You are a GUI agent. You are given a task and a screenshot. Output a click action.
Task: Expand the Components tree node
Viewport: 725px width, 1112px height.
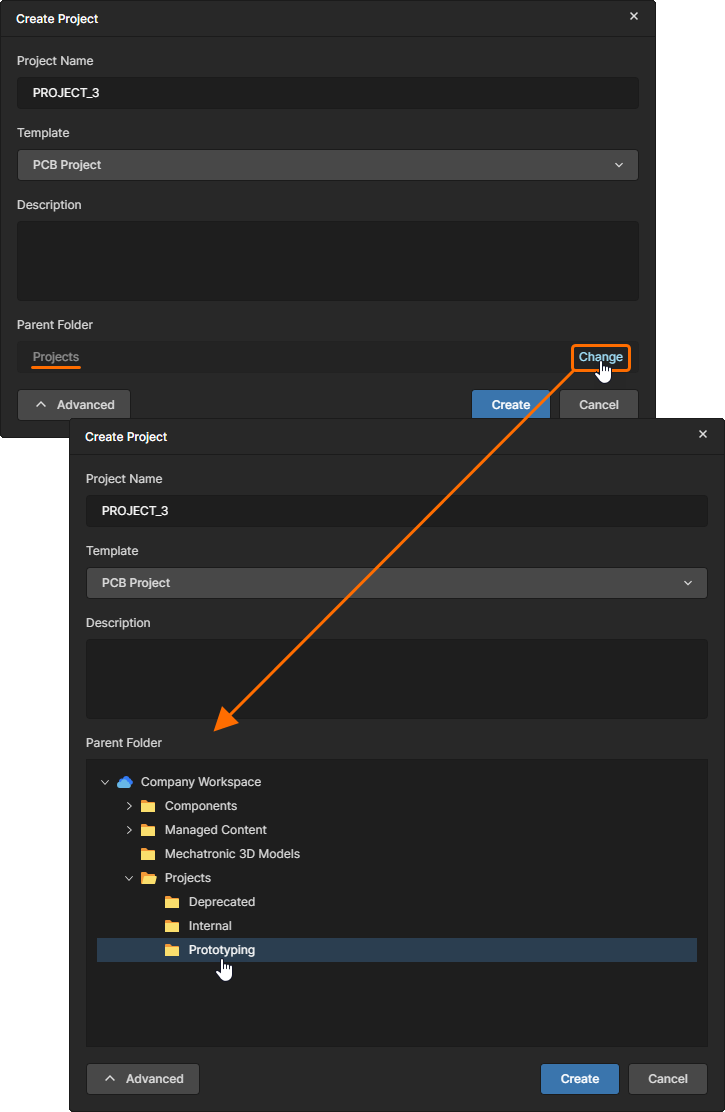[x=129, y=806]
